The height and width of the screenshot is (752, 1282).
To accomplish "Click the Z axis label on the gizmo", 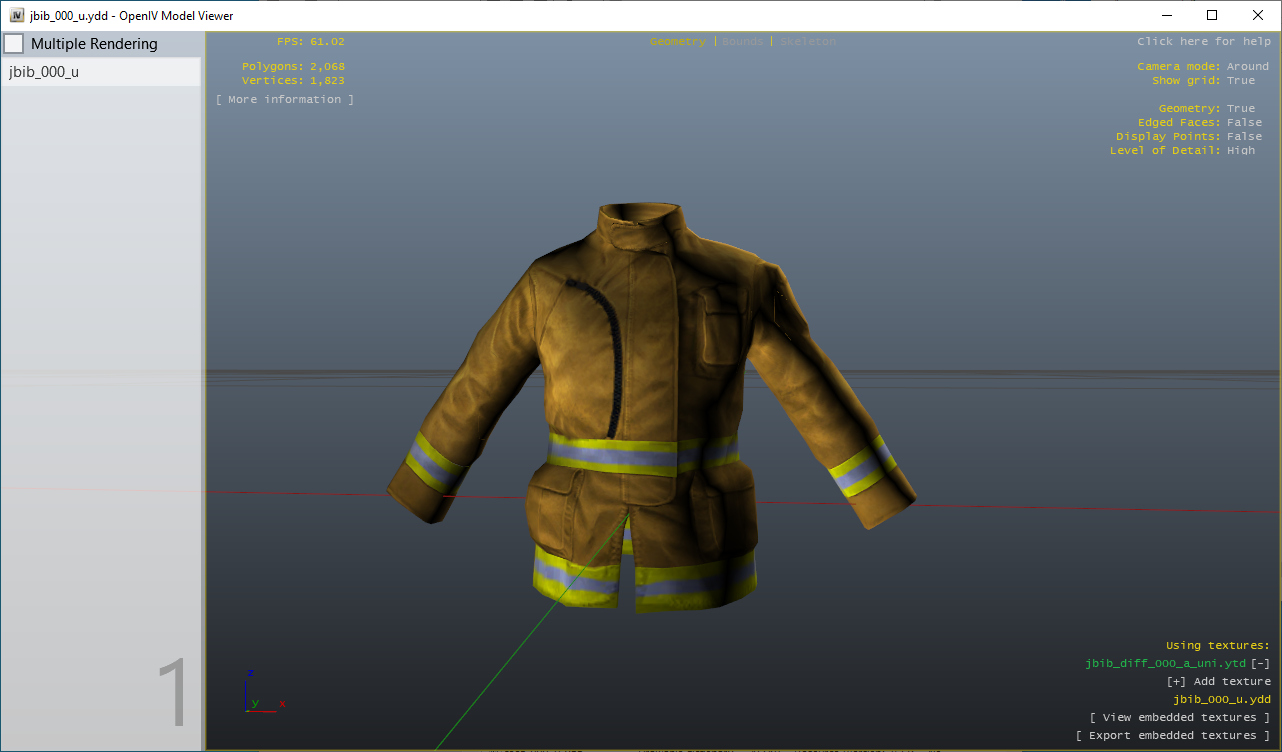I will 250,671.
